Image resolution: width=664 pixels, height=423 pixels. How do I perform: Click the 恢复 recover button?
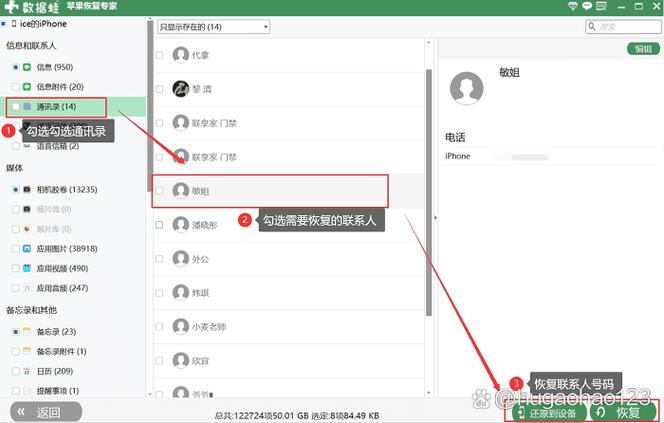(623, 412)
